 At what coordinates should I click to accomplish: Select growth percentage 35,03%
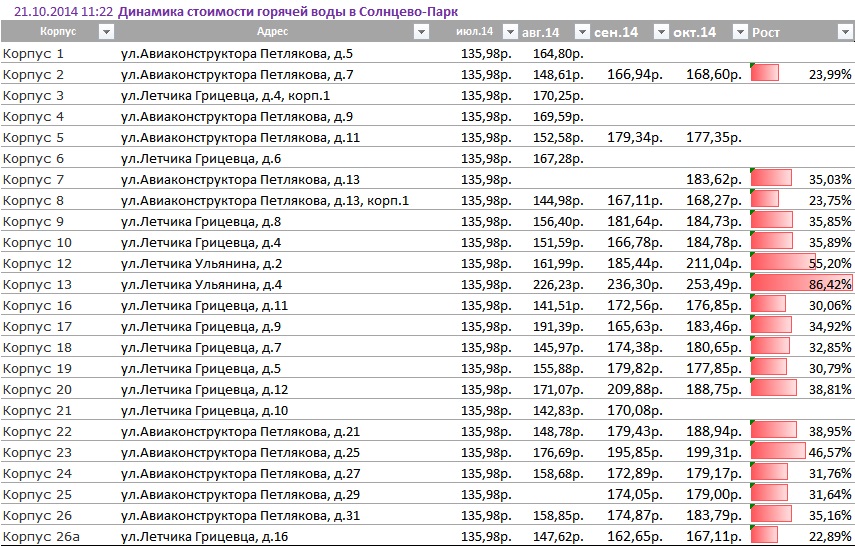point(830,180)
